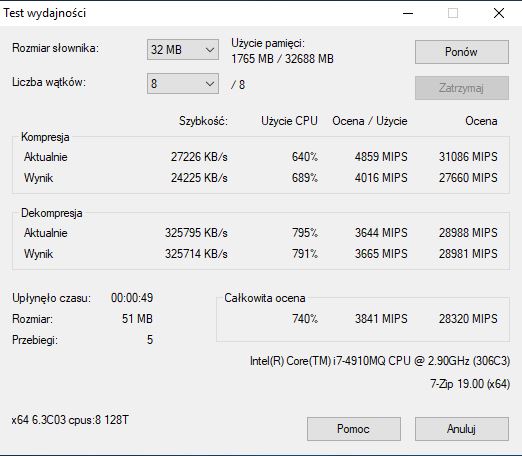Click the Upłynęło czasu: label

click(51, 298)
